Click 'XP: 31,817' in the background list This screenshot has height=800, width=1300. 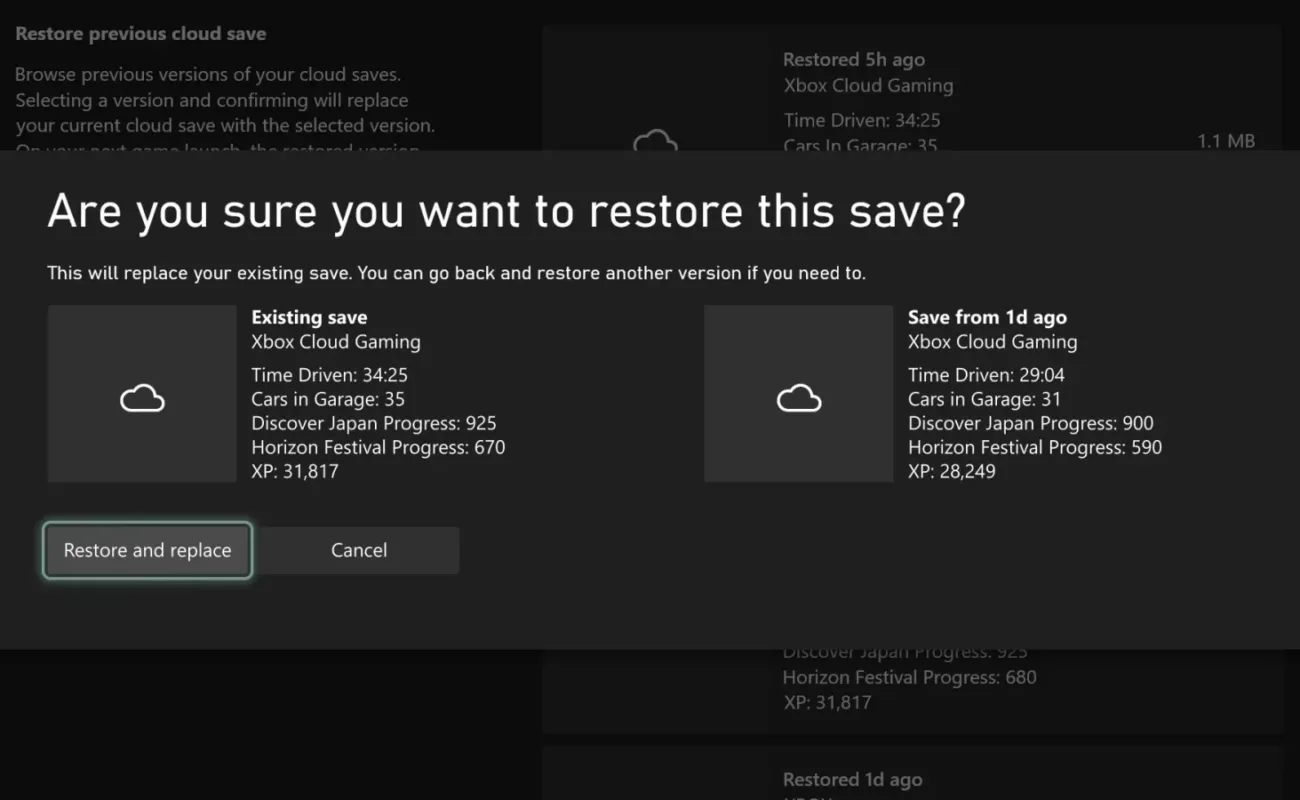tap(827, 702)
